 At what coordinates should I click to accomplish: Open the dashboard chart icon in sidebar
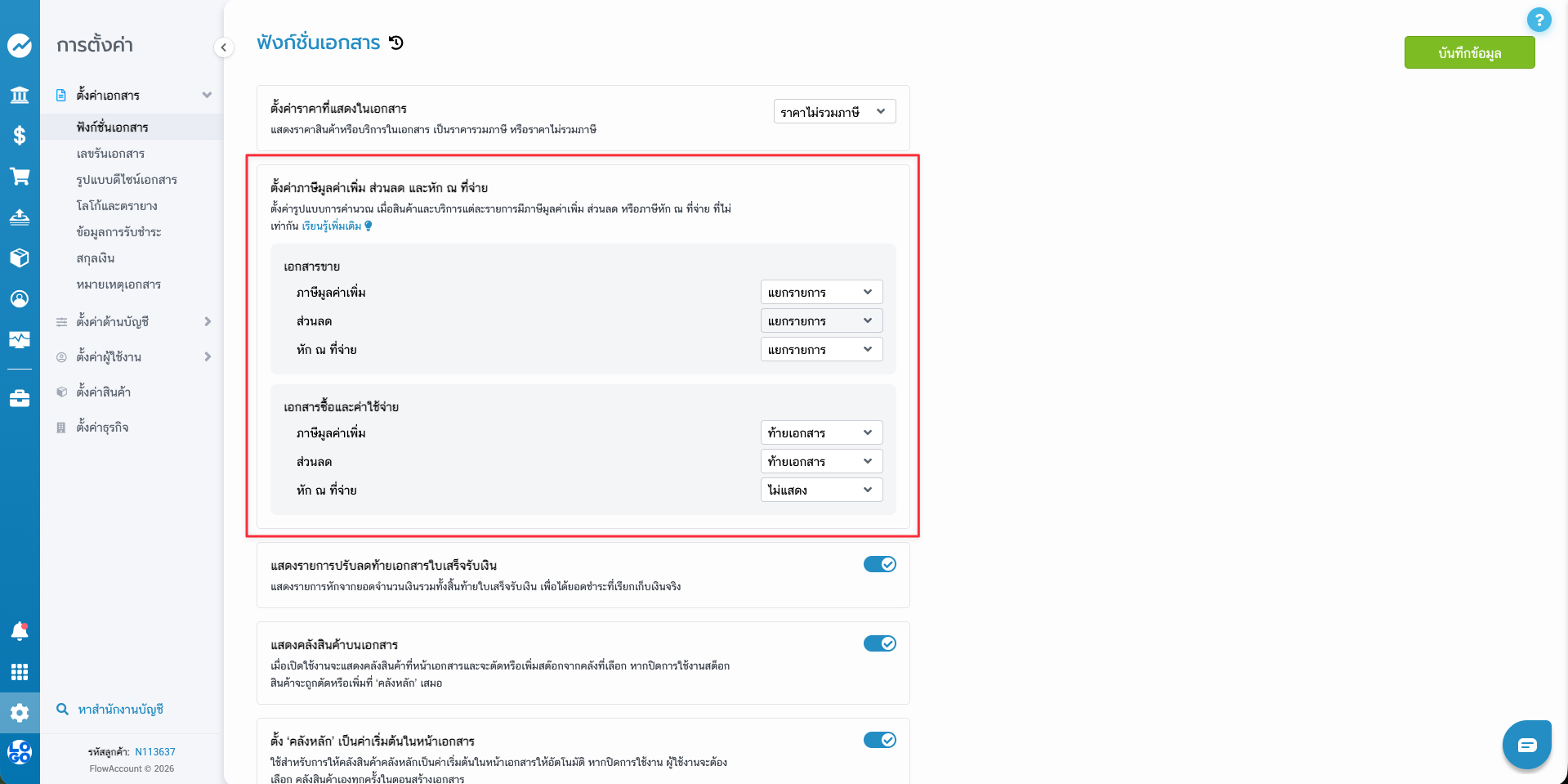[x=20, y=45]
